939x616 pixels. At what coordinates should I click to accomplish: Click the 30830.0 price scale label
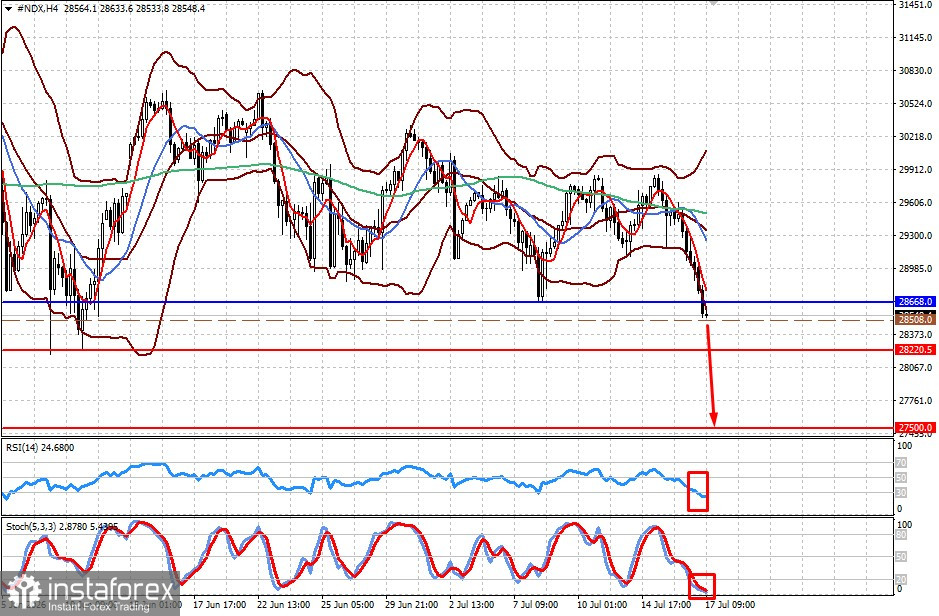(x=916, y=70)
